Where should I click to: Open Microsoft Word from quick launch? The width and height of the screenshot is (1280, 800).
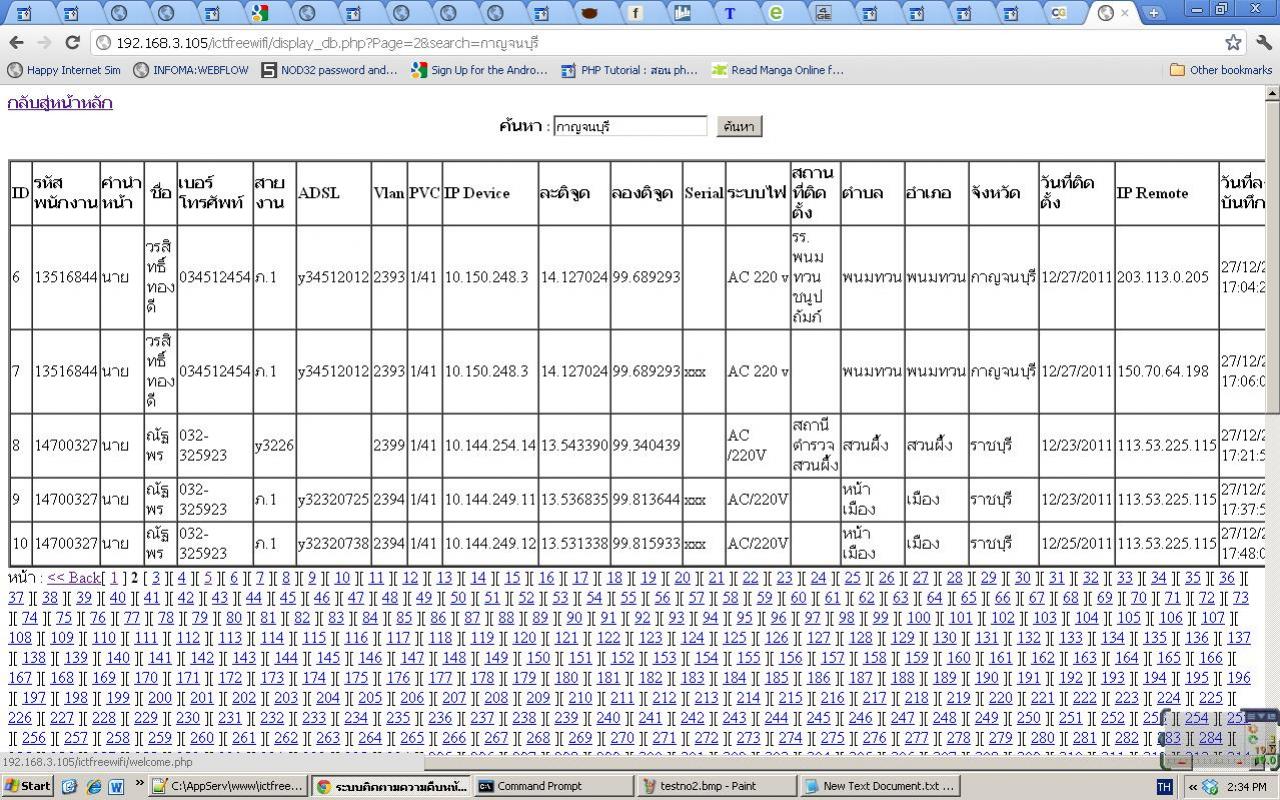tap(117, 786)
